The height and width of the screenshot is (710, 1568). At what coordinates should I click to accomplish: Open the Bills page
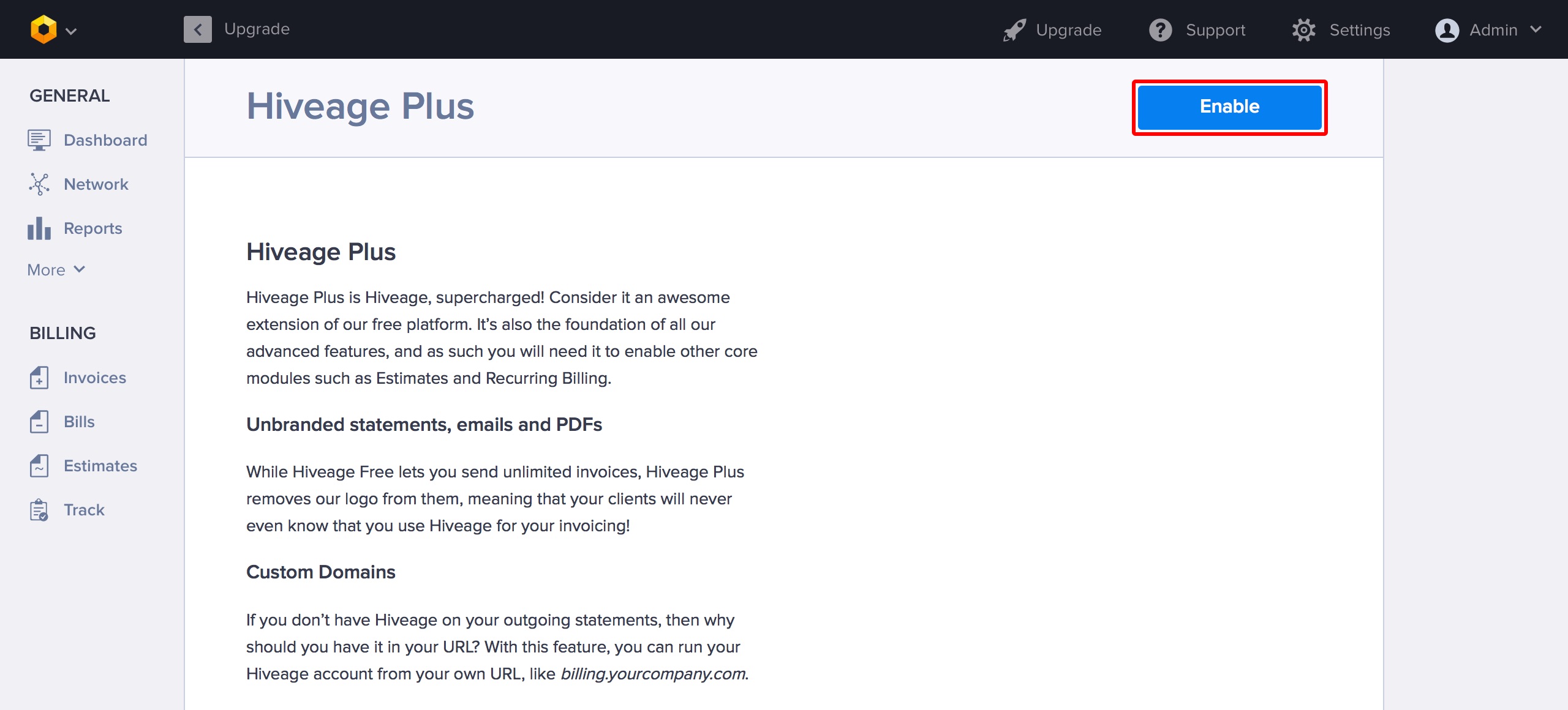tap(79, 422)
